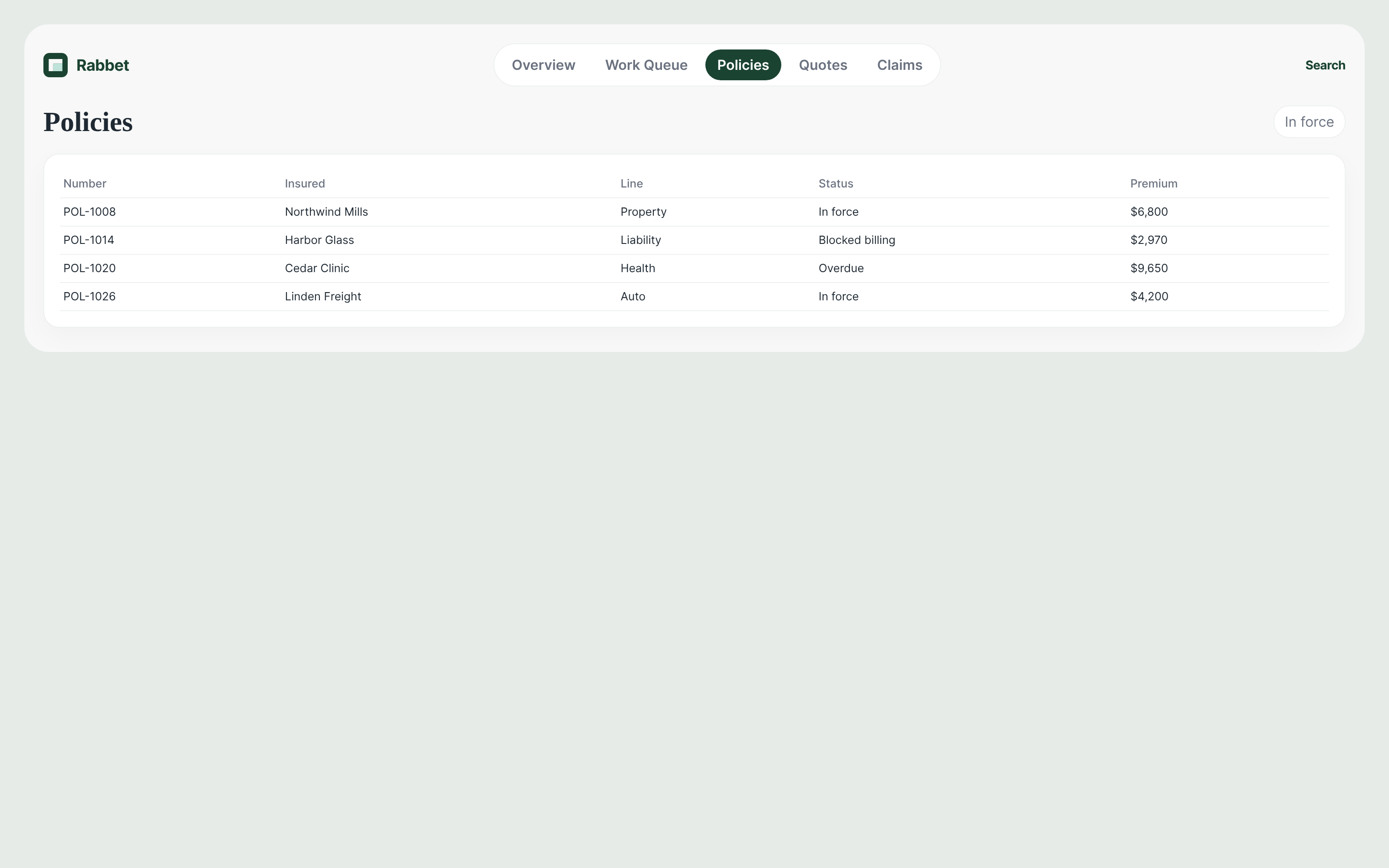1389x868 pixels.
Task: Select the Linden Freight row
Action: tap(694, 296)
